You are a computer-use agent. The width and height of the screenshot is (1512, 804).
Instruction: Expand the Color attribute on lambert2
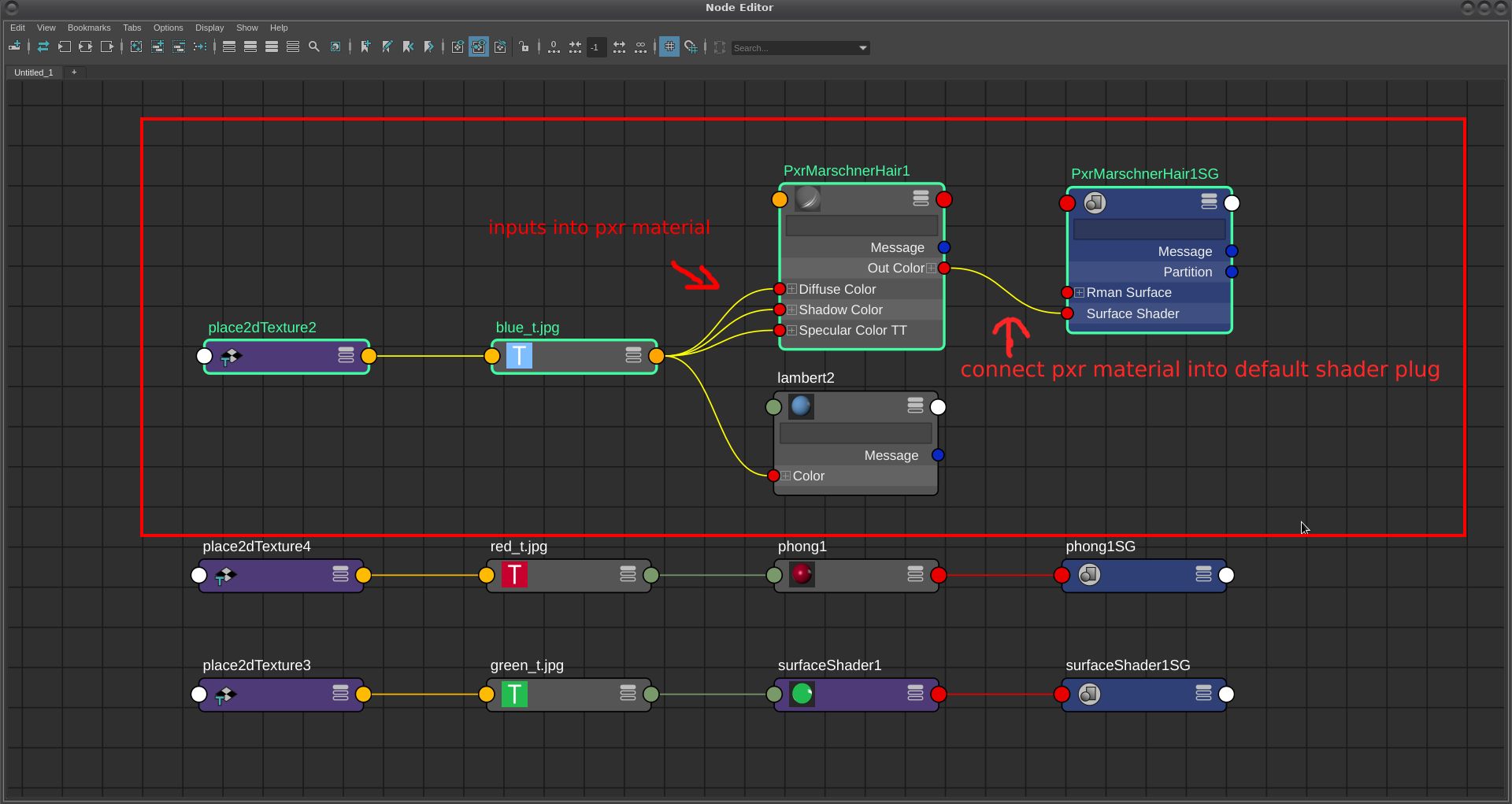(x=785, y=476)
